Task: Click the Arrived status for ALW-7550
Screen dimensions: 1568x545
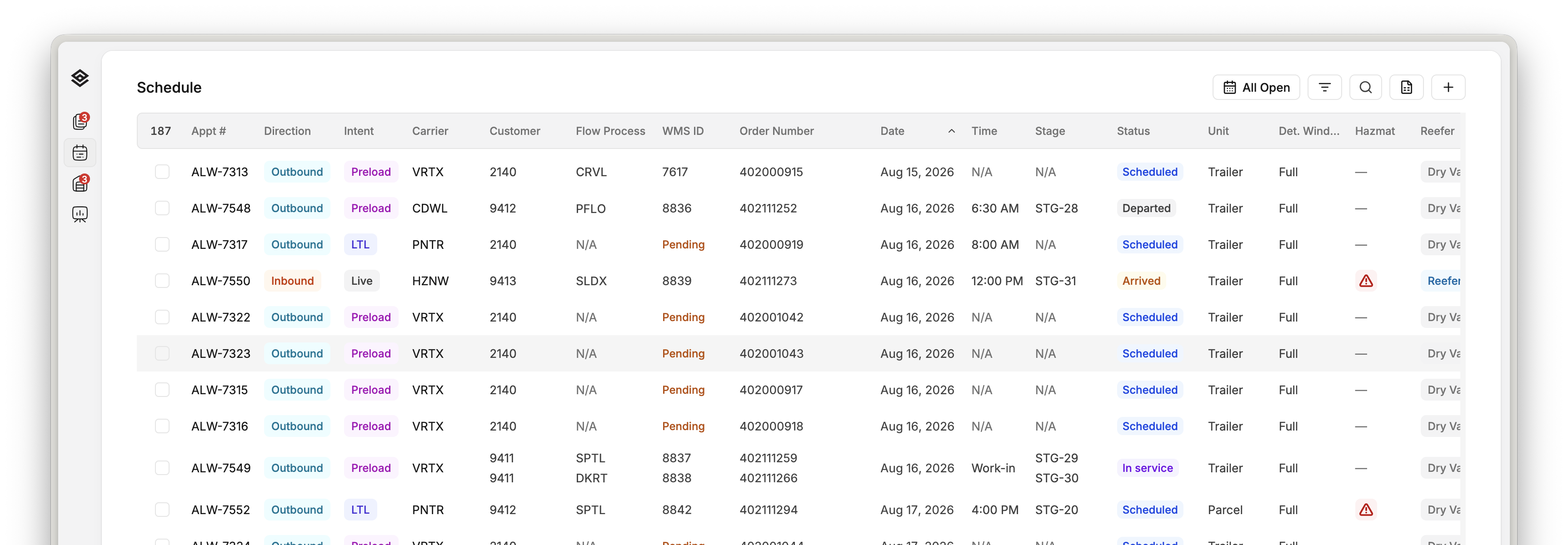Action: (x=1141, y=280)
